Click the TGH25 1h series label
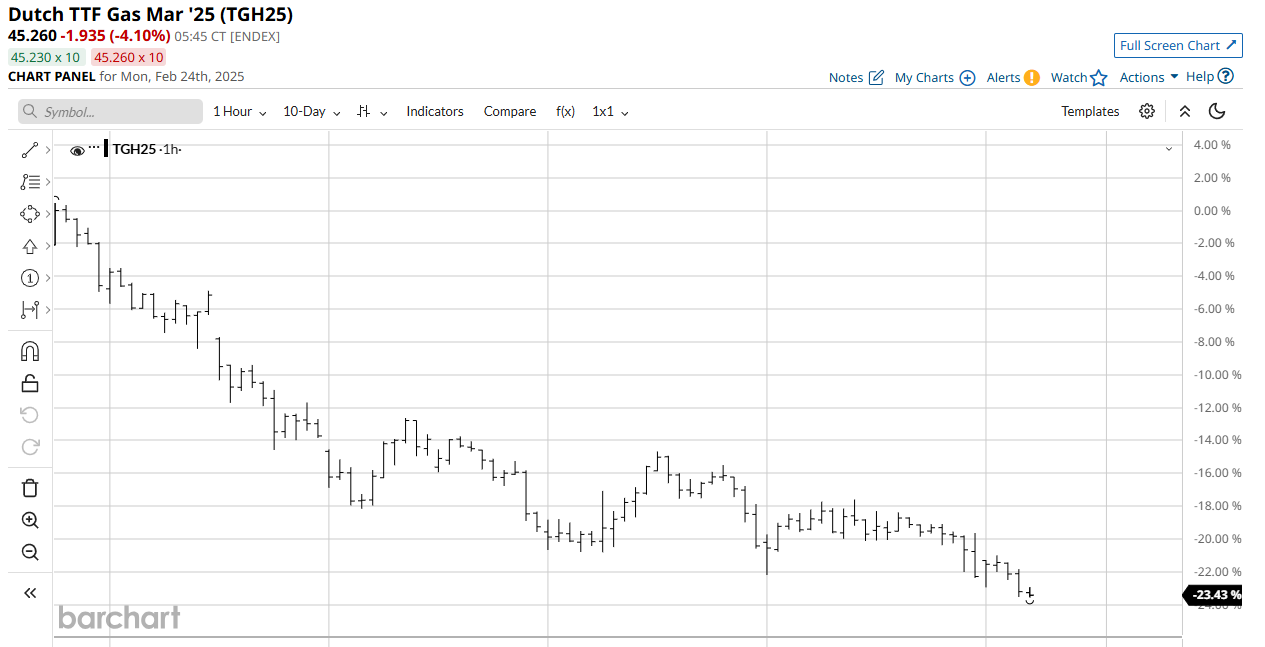The image size is (1265, 647). (146, 149)
